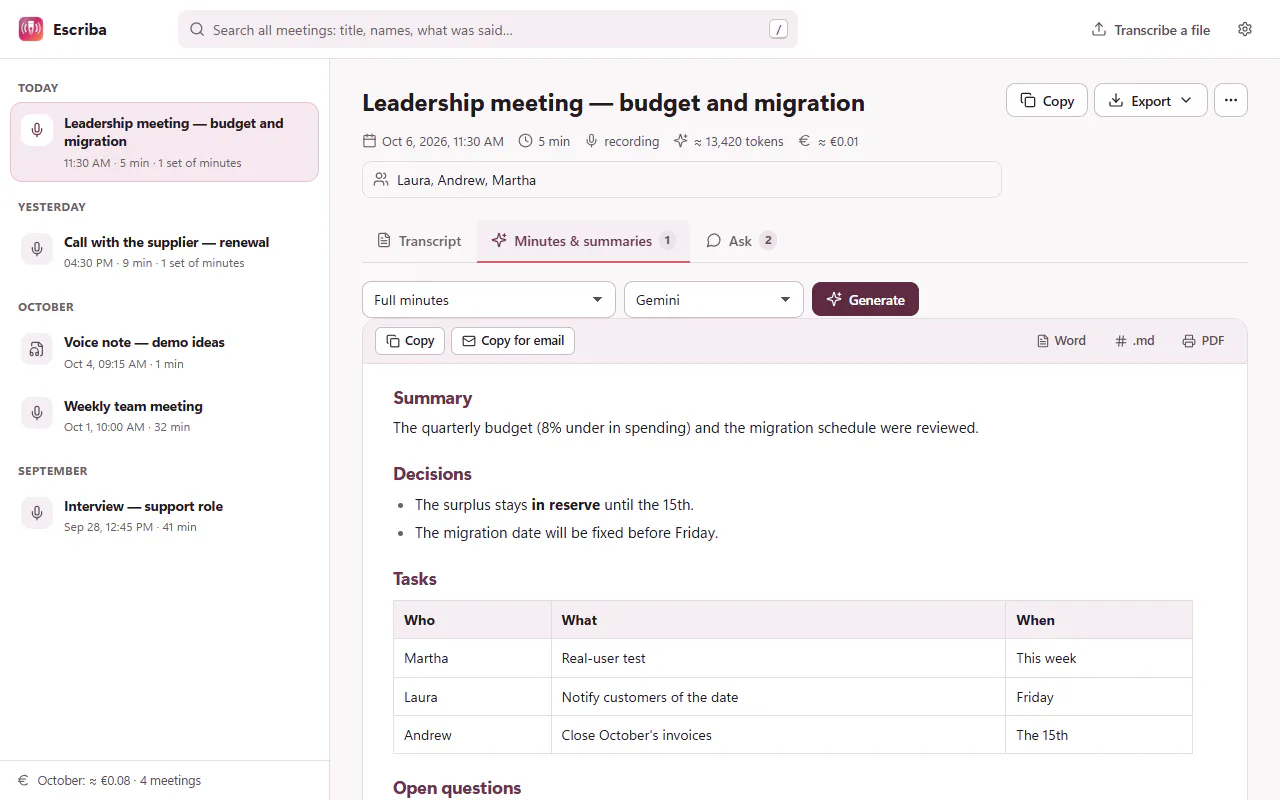Click microphone icon of supplier renewal call
1280x800 pixels.
(x=37, y=249)
